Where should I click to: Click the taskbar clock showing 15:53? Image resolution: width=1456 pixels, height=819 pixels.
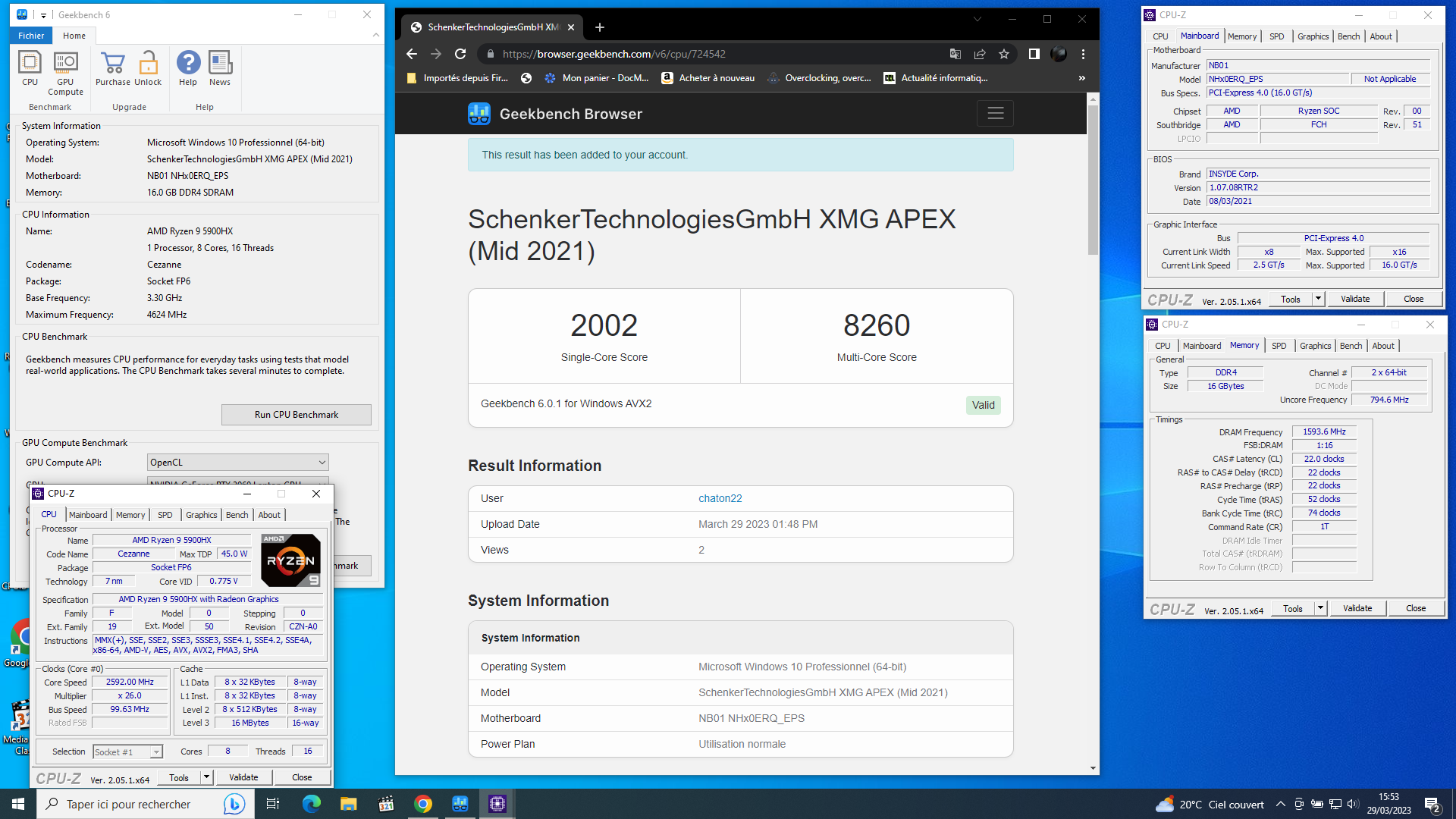1389,804
